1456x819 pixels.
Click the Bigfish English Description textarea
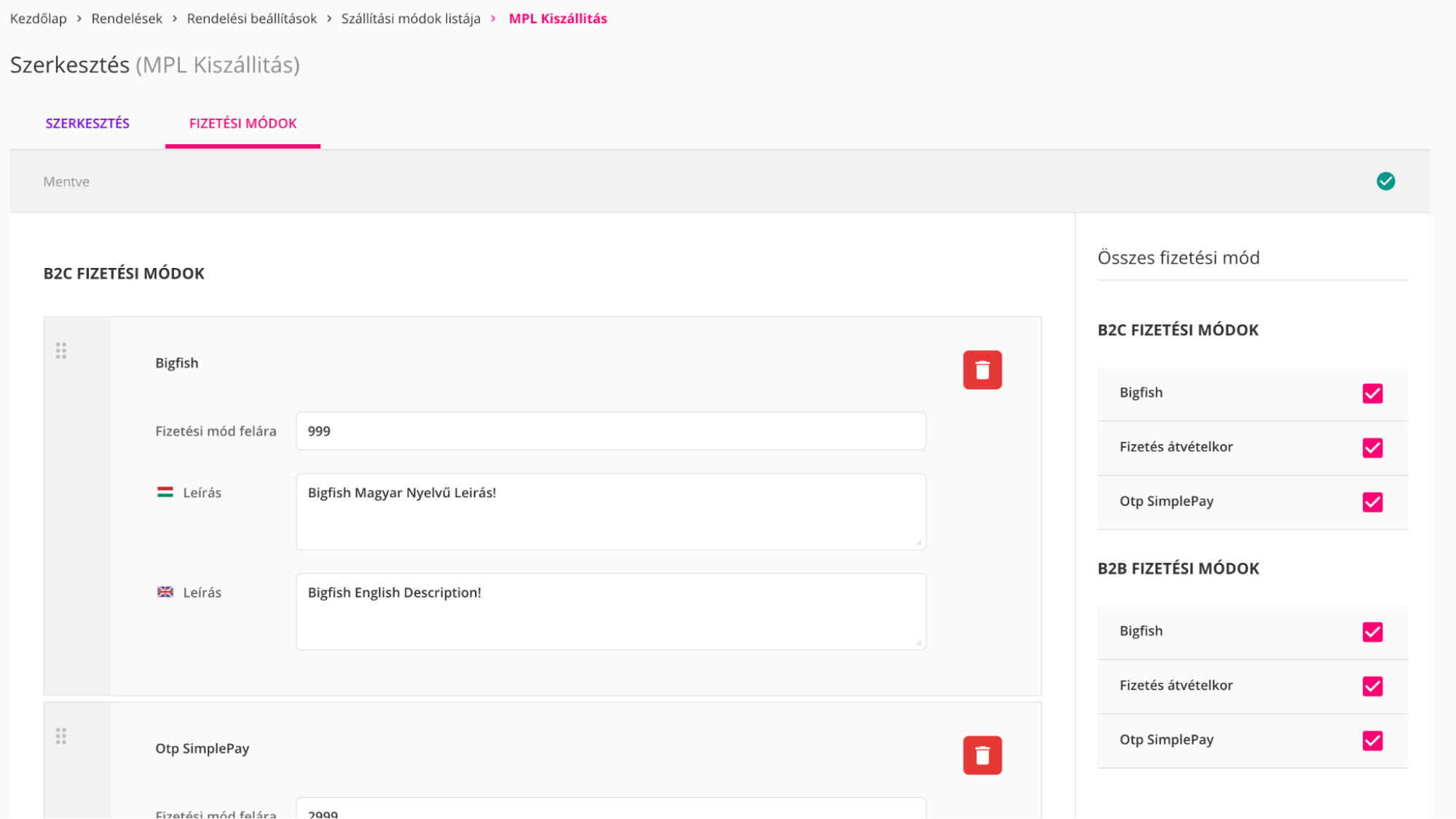[610, 612]
